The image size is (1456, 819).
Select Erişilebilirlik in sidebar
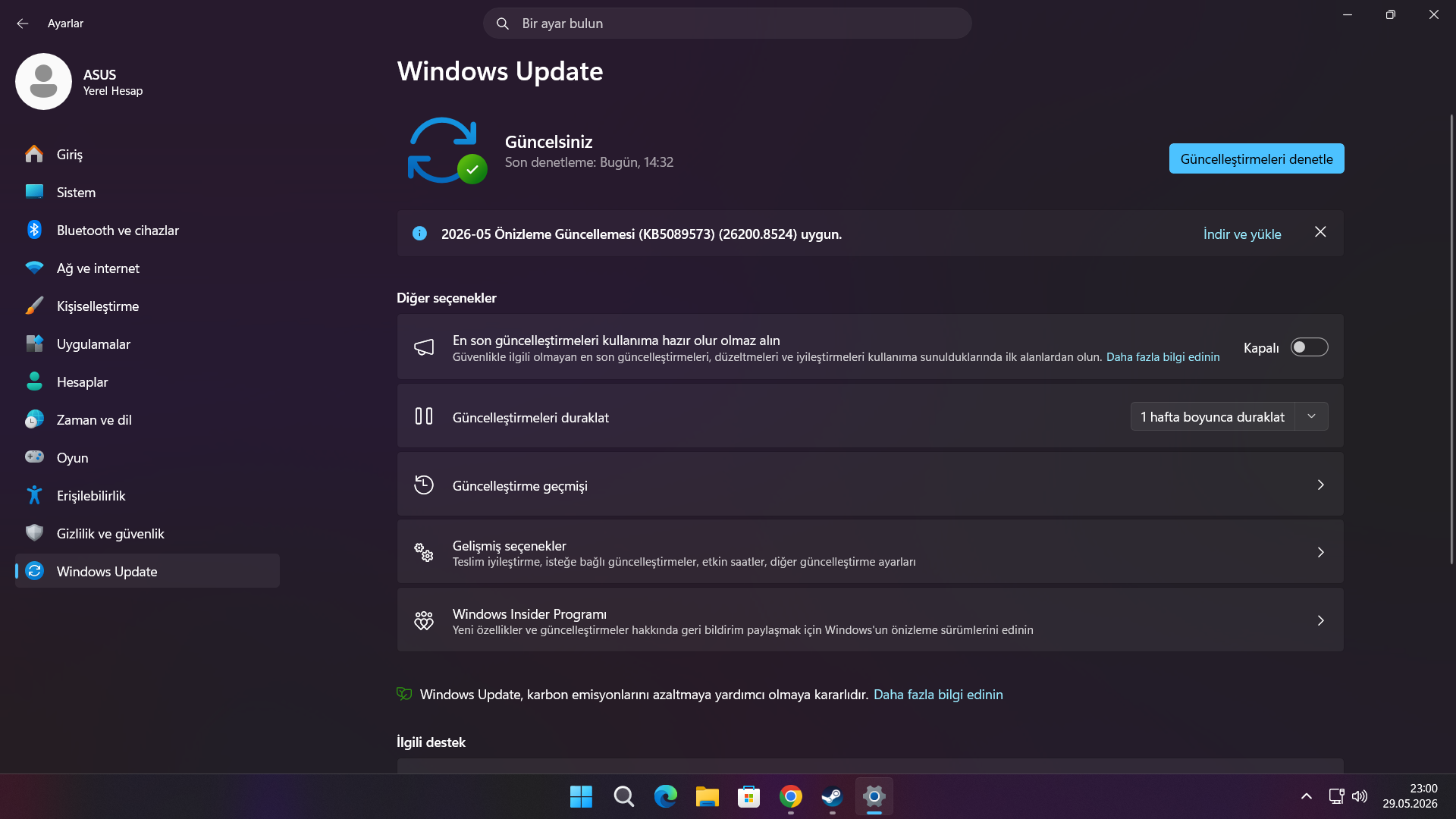coord(147,495)
